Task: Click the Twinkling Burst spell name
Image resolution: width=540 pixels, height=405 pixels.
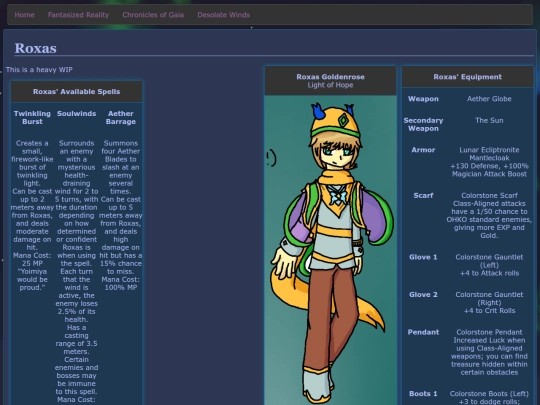Action: 32,117
